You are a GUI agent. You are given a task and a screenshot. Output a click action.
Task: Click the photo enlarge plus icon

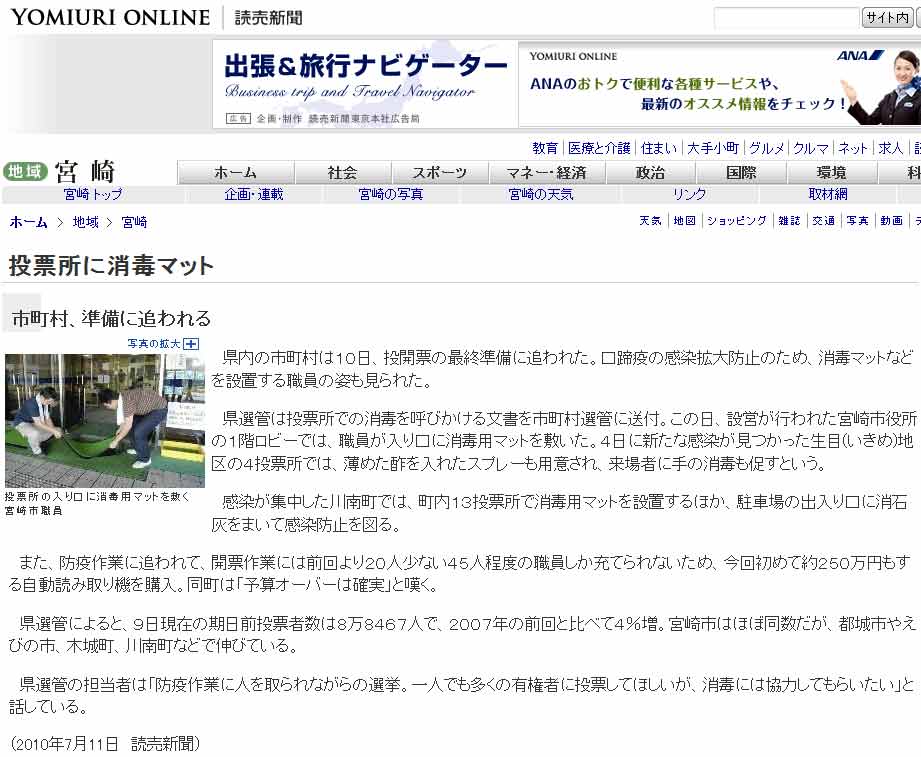point(192,344)
